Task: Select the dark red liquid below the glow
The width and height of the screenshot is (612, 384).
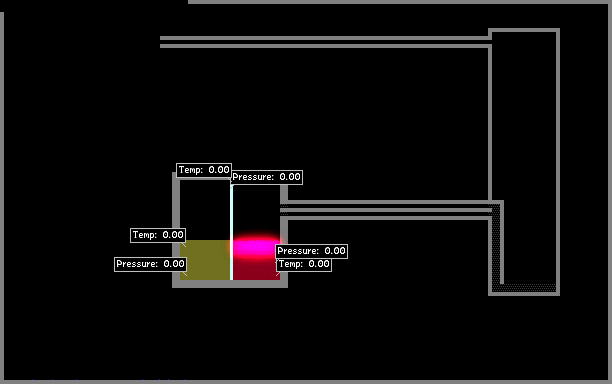Action: point(256,270)
